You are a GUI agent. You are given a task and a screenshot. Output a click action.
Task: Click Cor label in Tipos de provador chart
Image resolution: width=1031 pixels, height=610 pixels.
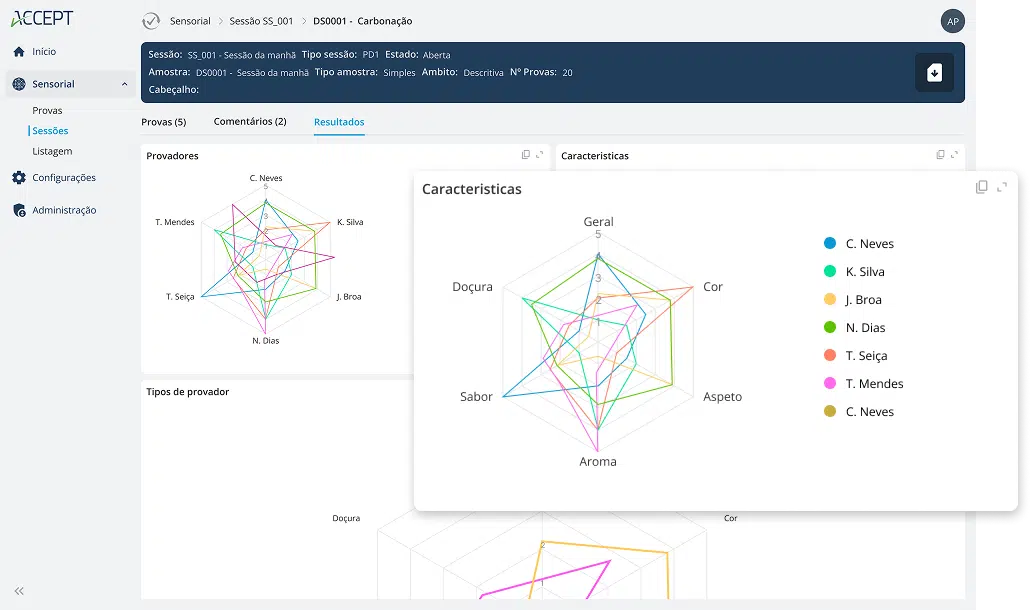point(731,518)
